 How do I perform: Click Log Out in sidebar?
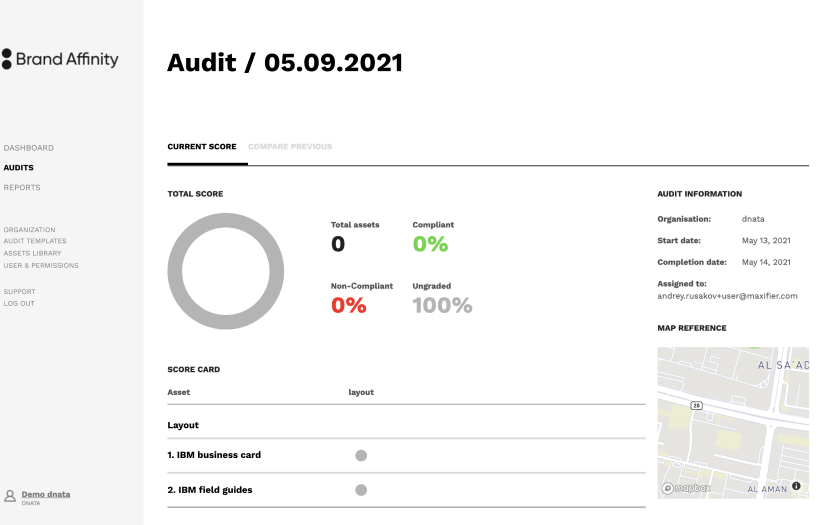(x=19, y=304)
